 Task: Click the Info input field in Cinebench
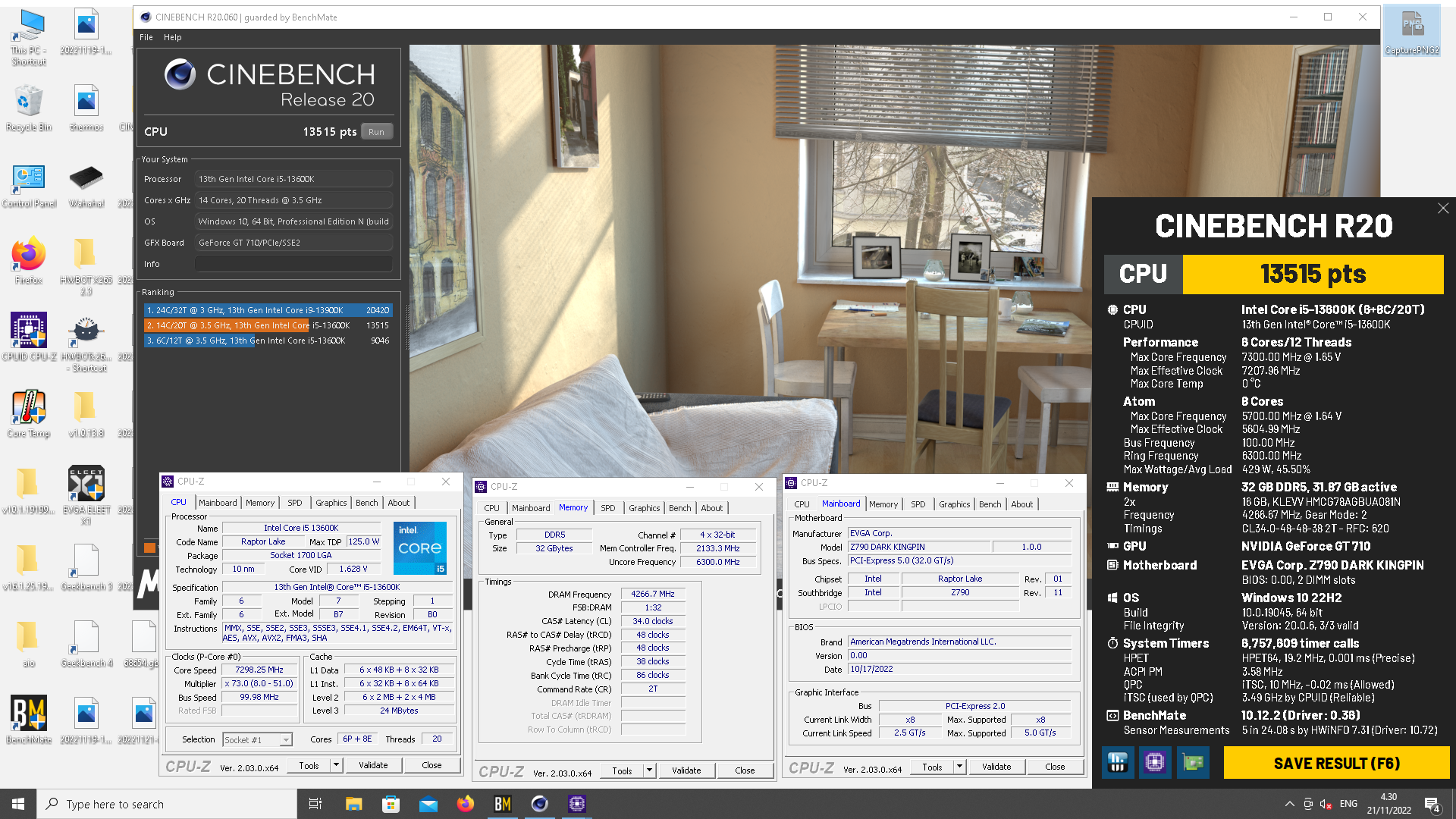(293, 264)
